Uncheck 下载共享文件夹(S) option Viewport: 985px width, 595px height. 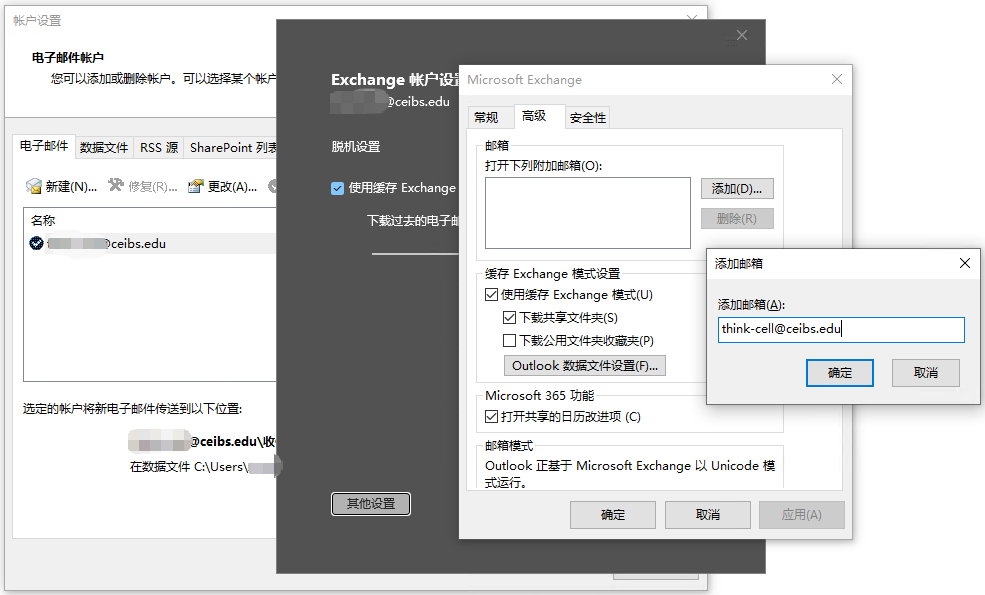510,318
